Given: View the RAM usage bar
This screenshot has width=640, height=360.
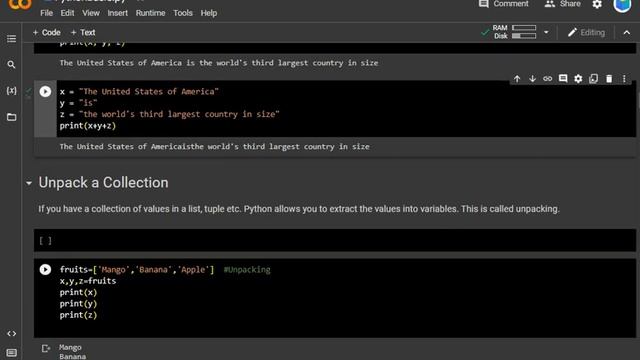Looking at the screenshot, I should click(x=524, y=28).
